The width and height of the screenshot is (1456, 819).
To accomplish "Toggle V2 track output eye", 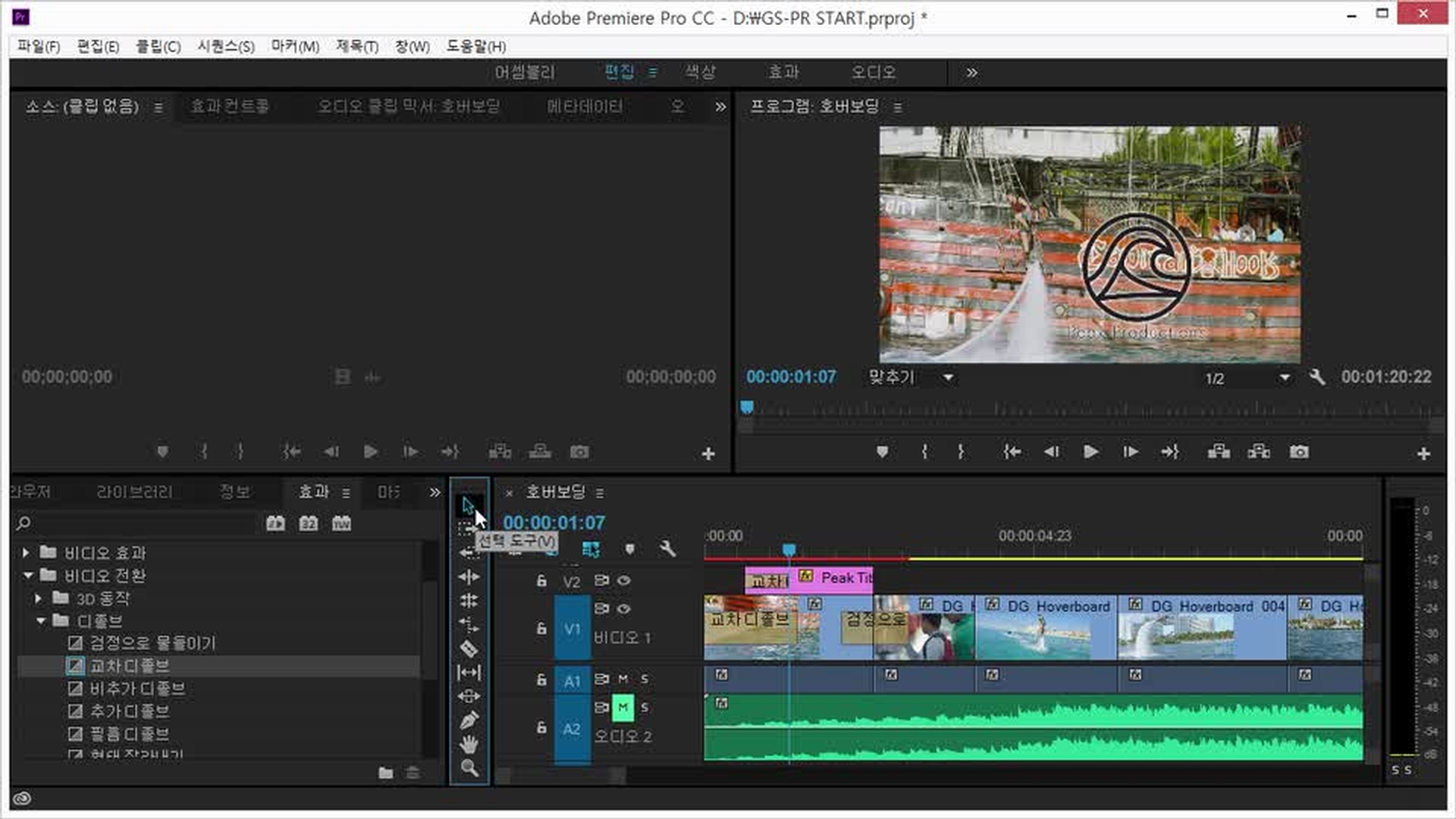I will (x=623, y=581).
